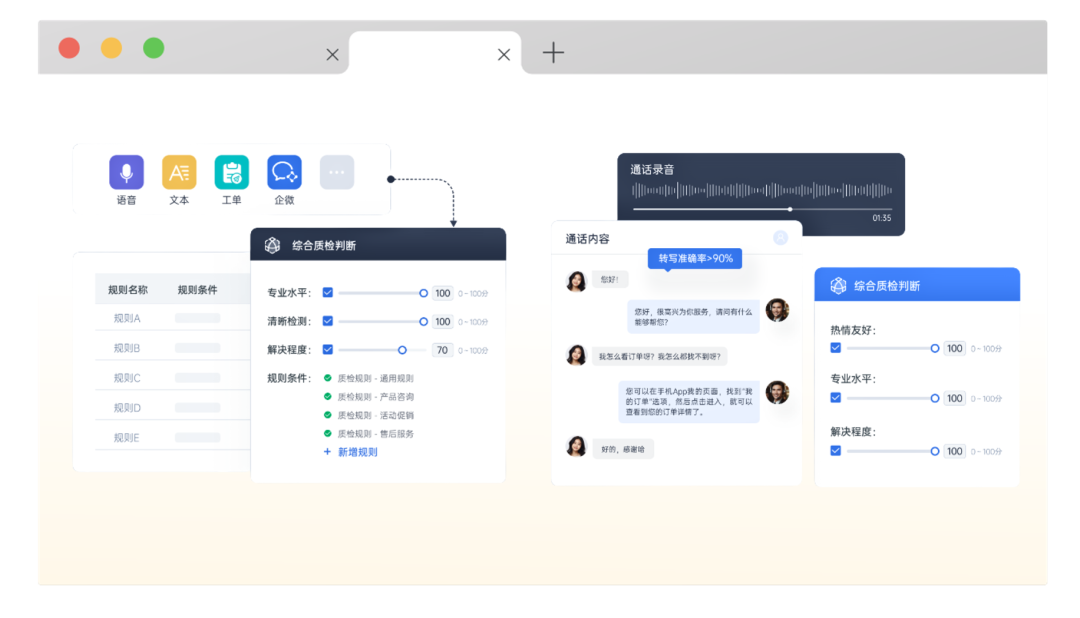Click the 01:35 recording timestamp
The width and height of the screenshot is (1080, 618).
coord(882,218)
